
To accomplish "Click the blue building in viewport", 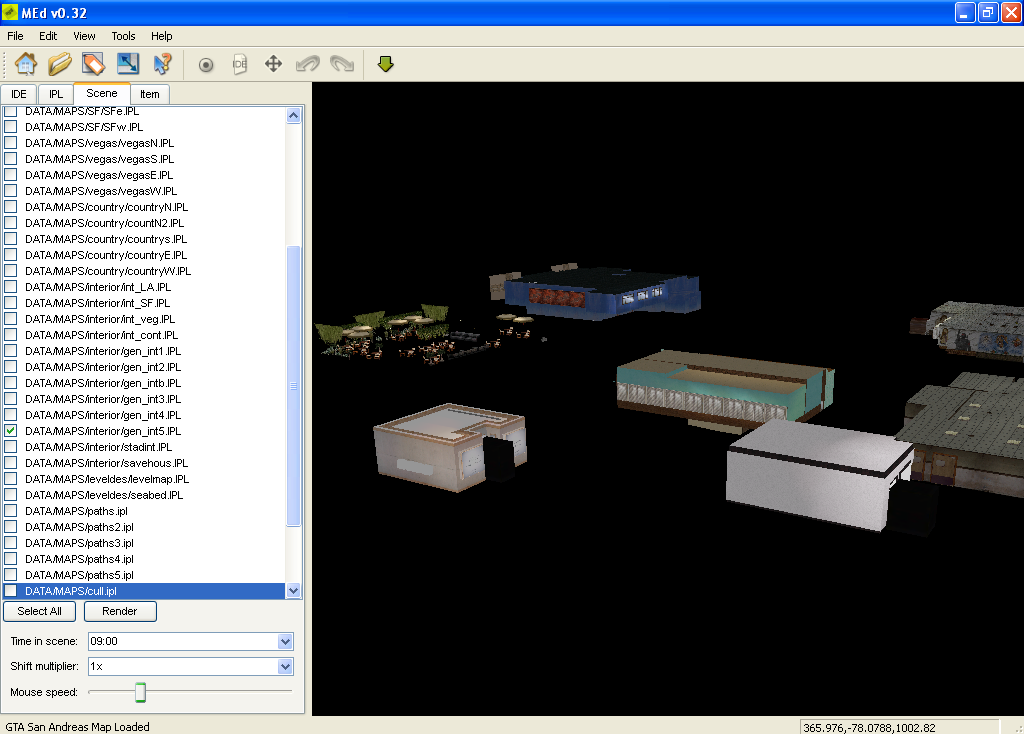I will tap(601, 293).
